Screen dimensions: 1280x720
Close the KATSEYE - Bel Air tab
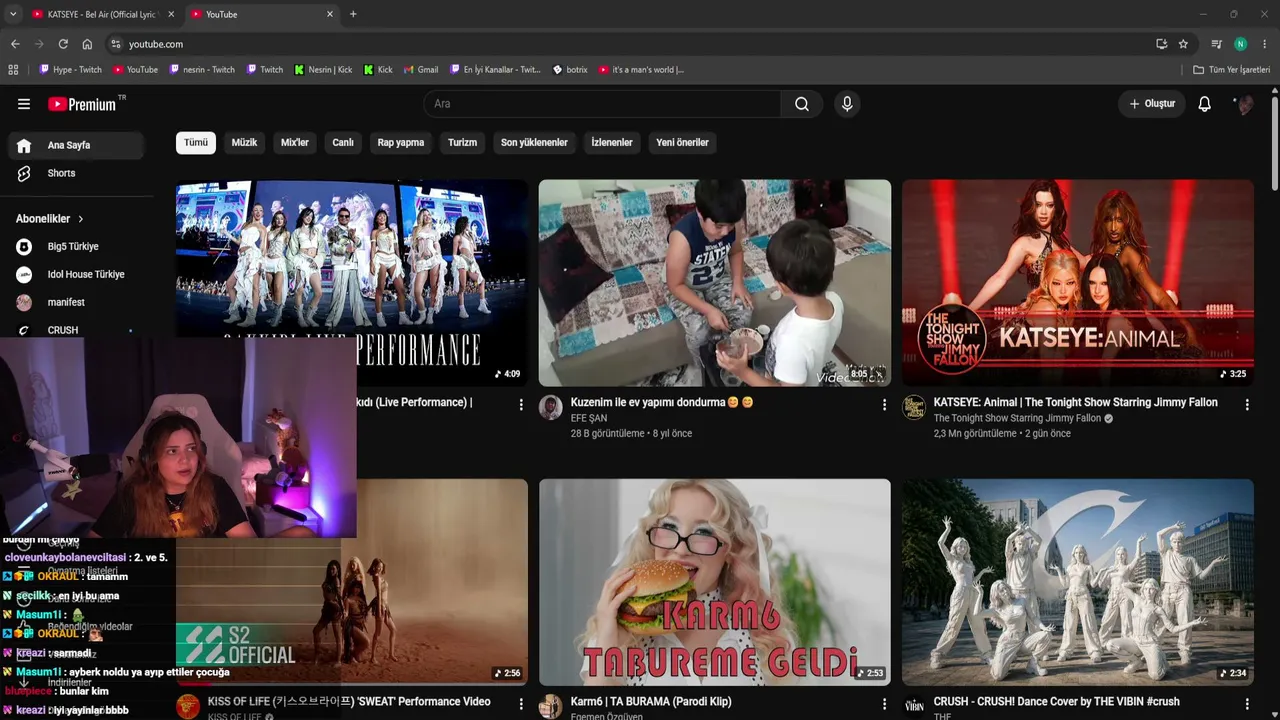(x=171, y=14)
